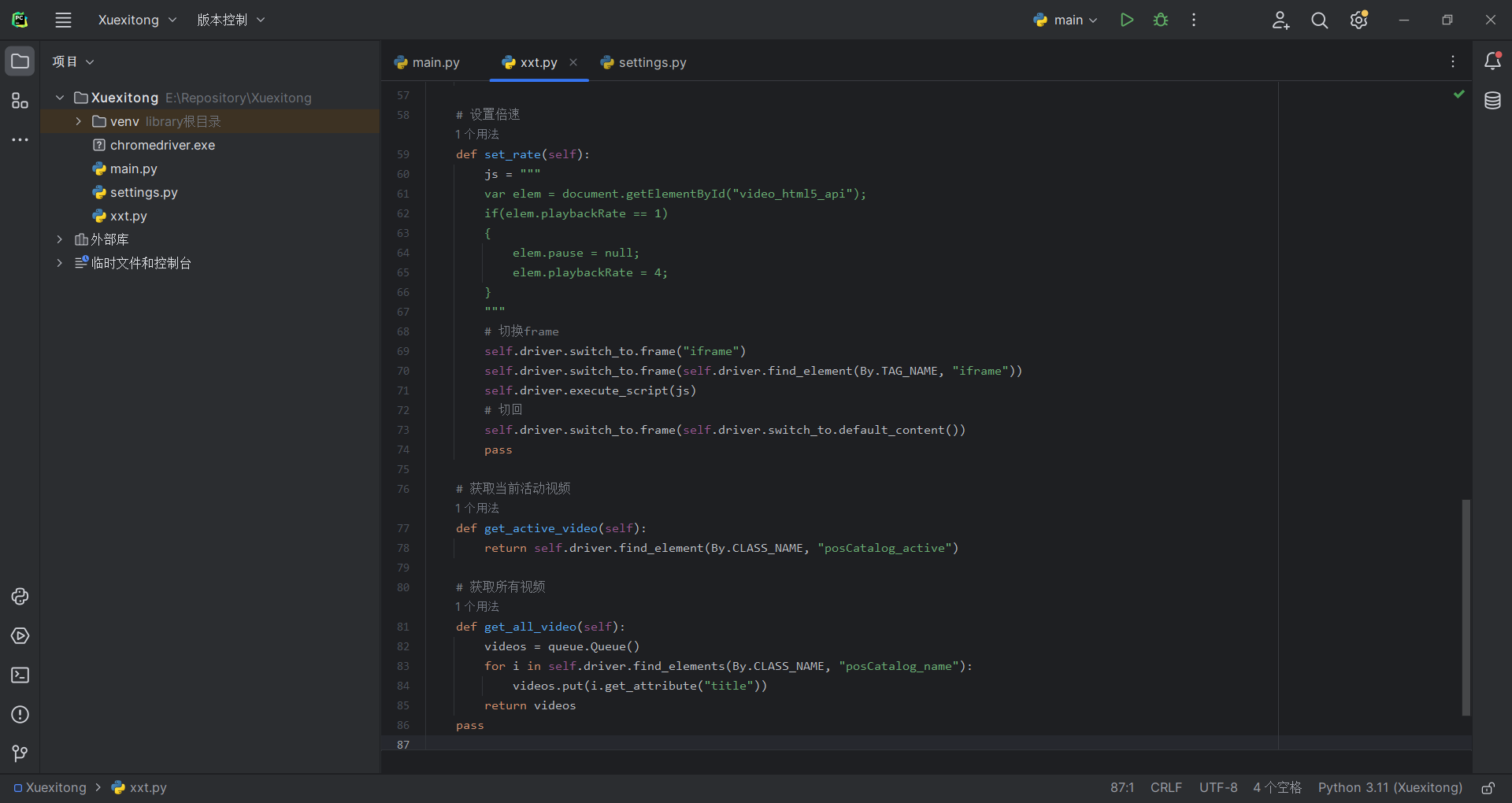Toggle read-only lock in status bar
The width and height of the screenshot is (1512, 803).
click(1488, 788)
